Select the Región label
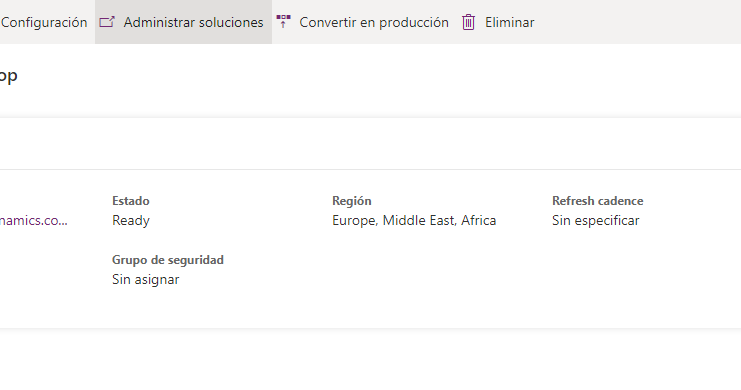The width and height of the screenshot is (741, 390). [352, 201]
